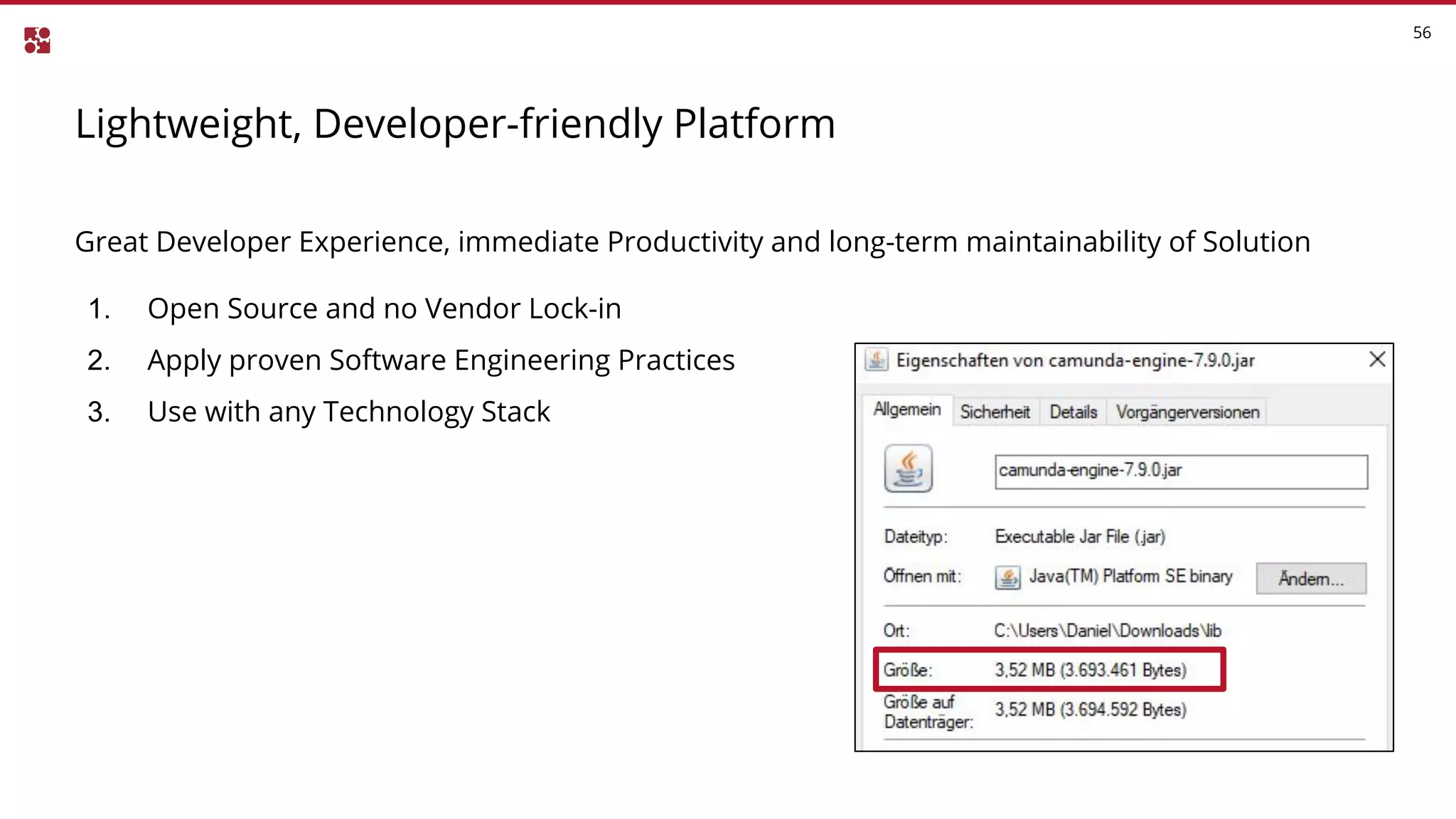
Task: Switch to the Sicherheit tab
Action: [x=995, y=412]
